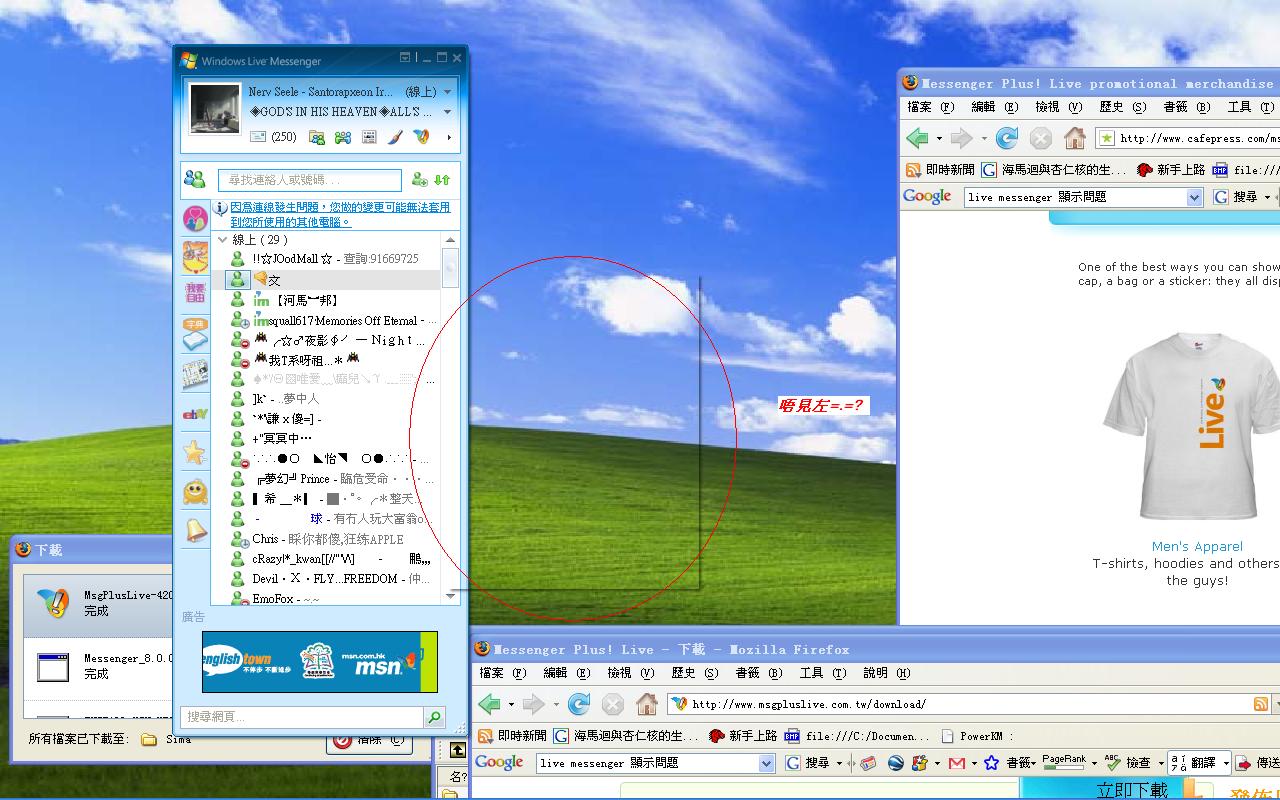Viewport: 1280px width, 800px height.
Task: Open the Messenger Plus! icon in Messenger toolbar
Action: [x=421, y=137]
